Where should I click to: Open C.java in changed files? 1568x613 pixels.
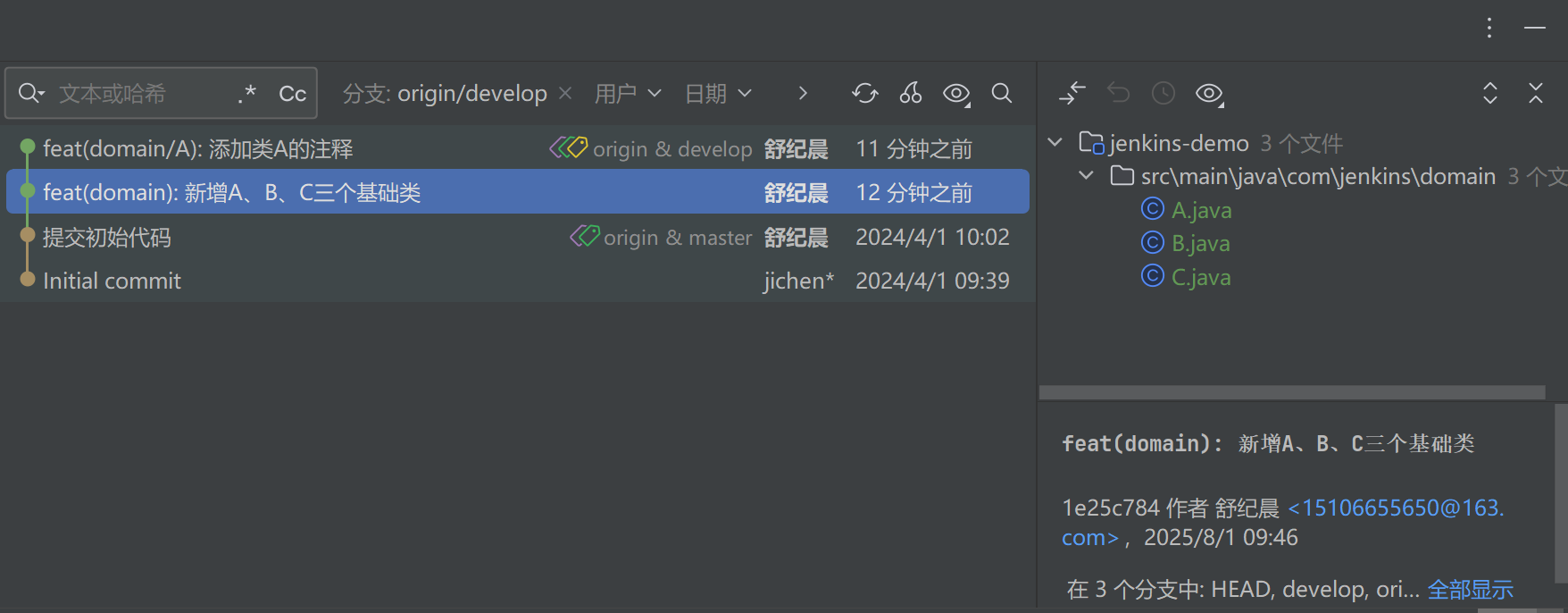tap(1201, 277)
